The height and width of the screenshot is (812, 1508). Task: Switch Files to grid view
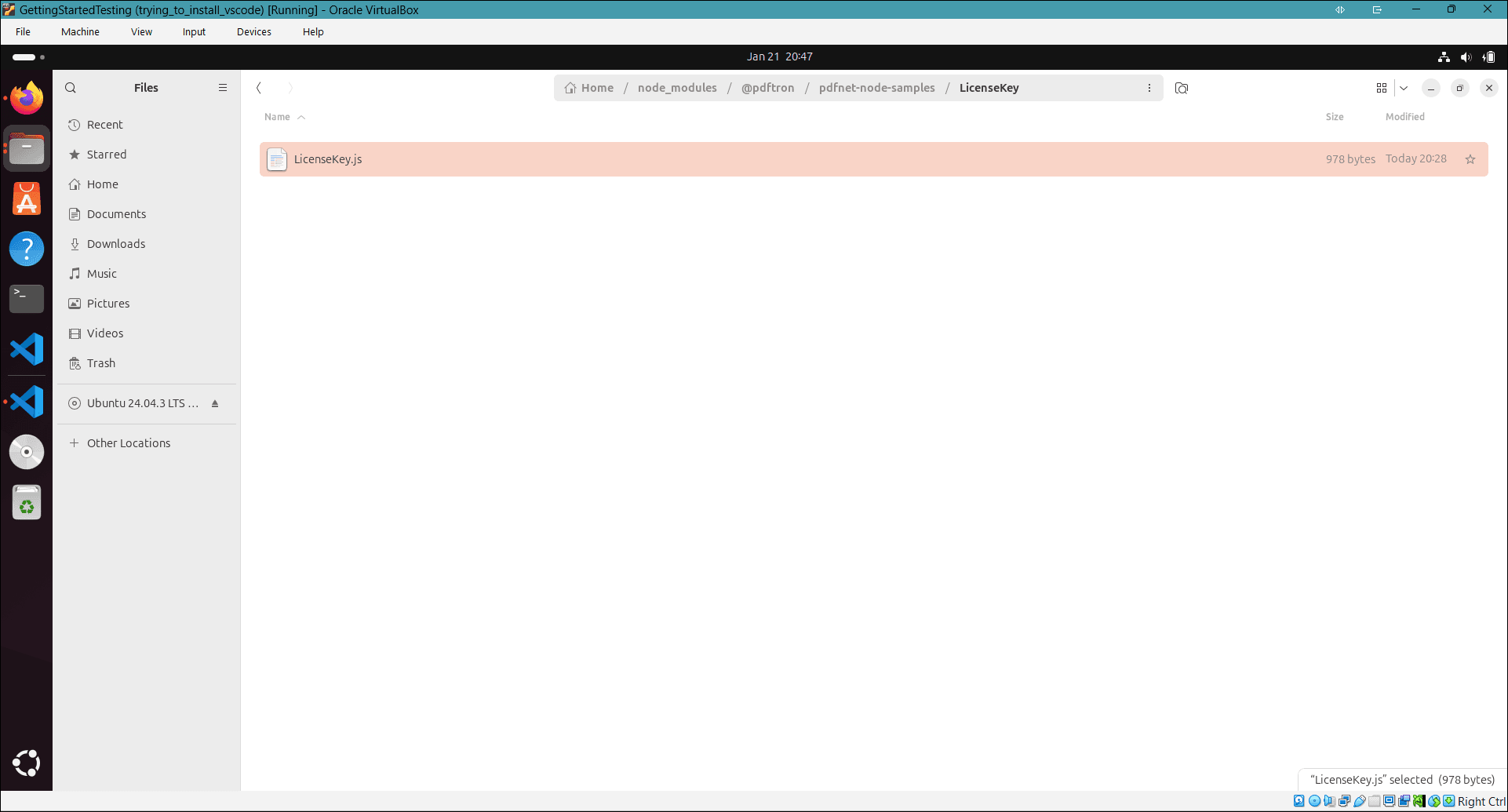point(1382,88)
